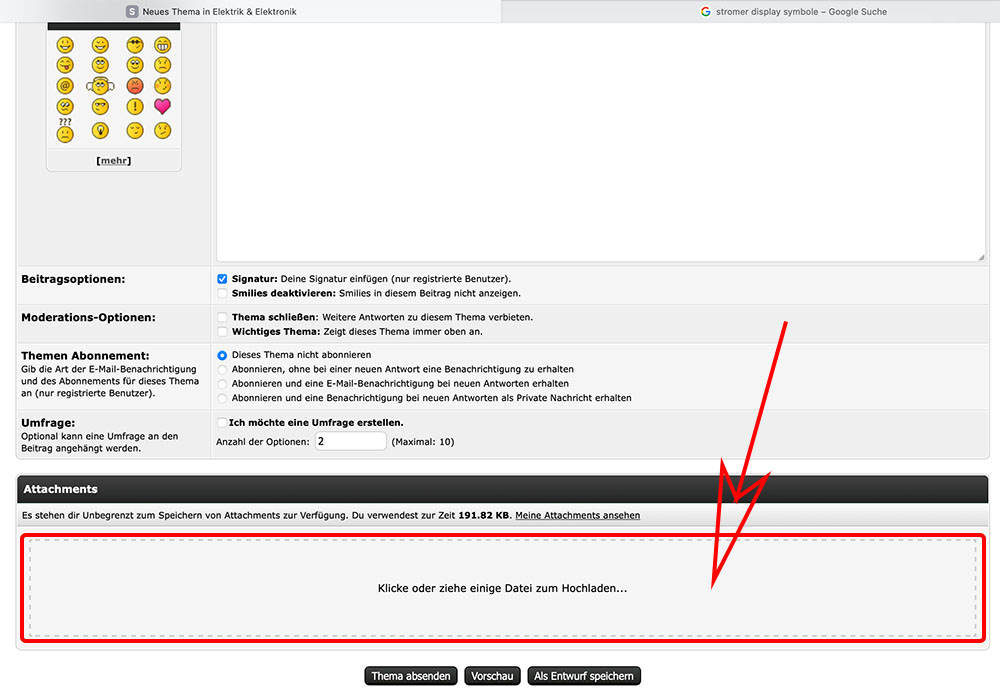Screen dimensions: 1000x695
Task: Insert the pink heart smiley
Action: 162,107
